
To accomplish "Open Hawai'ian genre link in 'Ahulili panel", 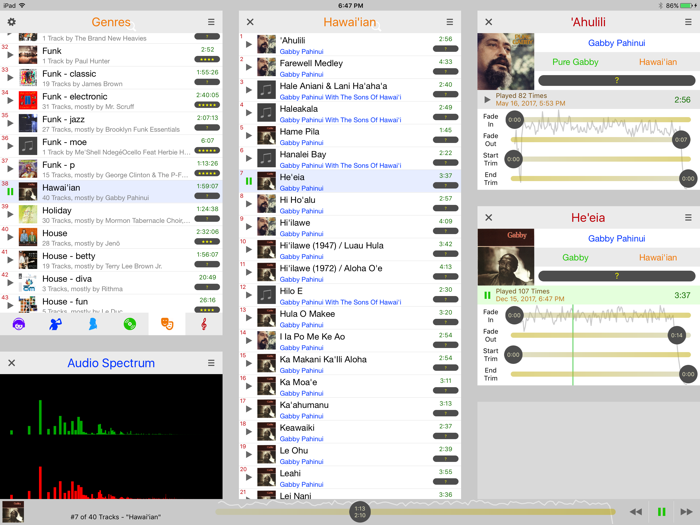I will coord(658,62).
